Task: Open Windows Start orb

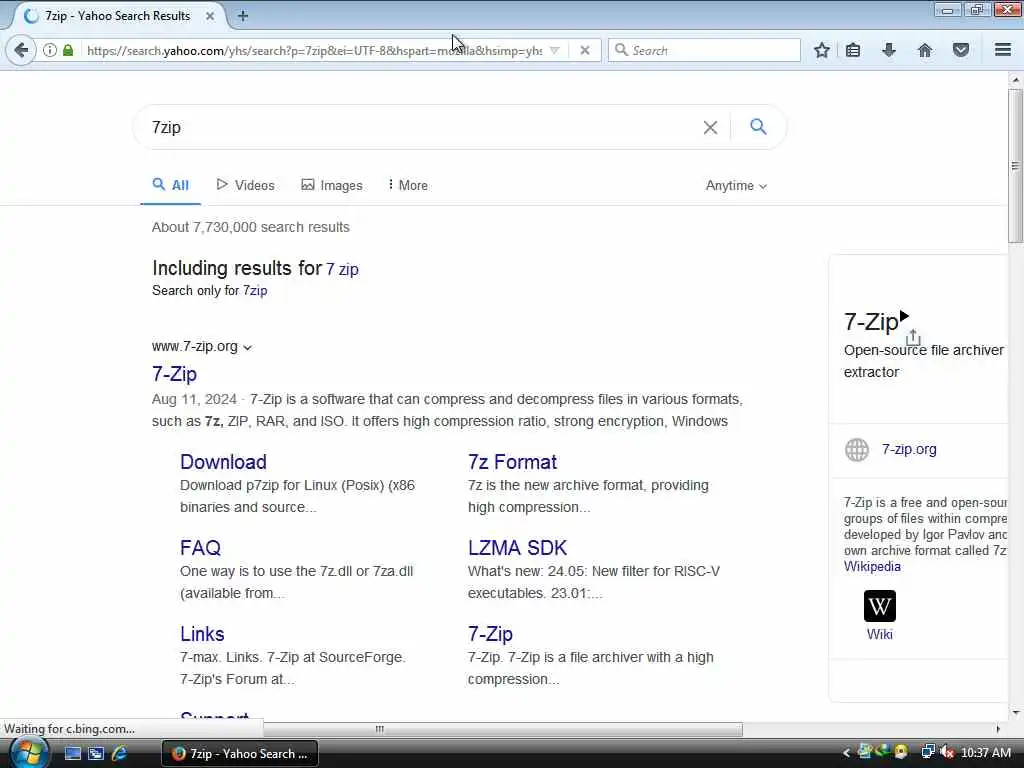Action: coord(28,753)
